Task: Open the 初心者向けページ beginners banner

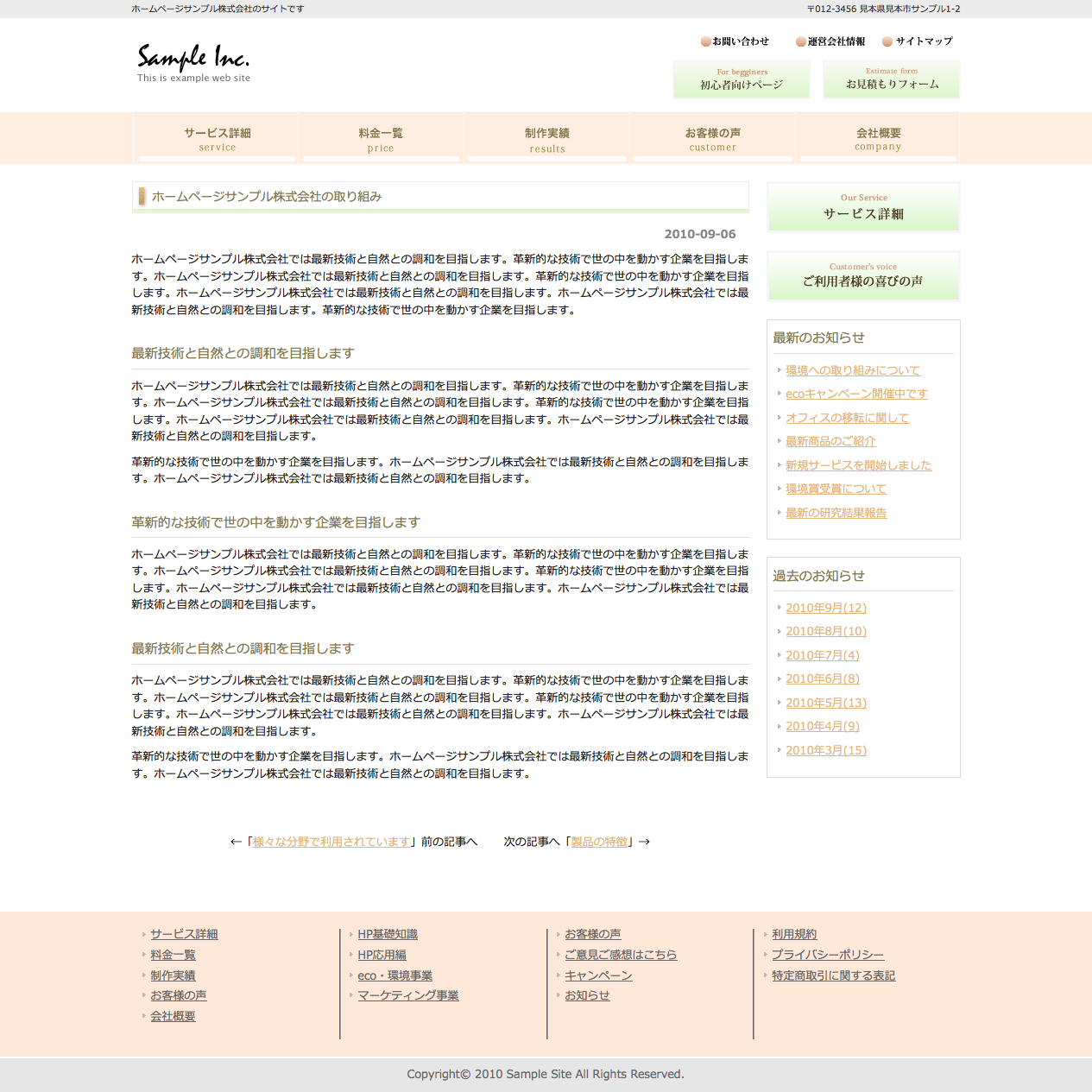Action: [742, 79]
